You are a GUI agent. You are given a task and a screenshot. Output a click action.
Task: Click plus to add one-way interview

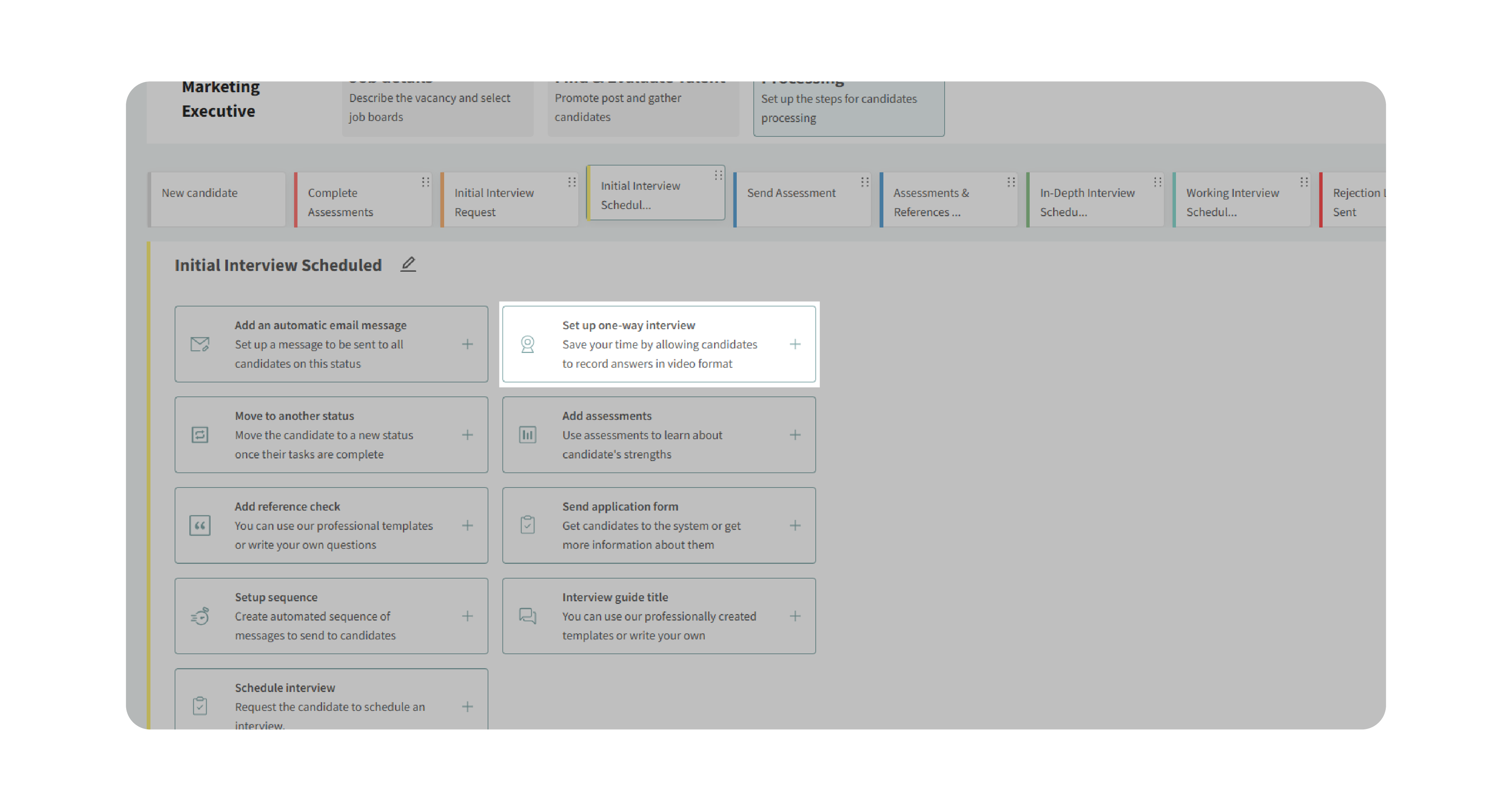(x=795, y=344)
